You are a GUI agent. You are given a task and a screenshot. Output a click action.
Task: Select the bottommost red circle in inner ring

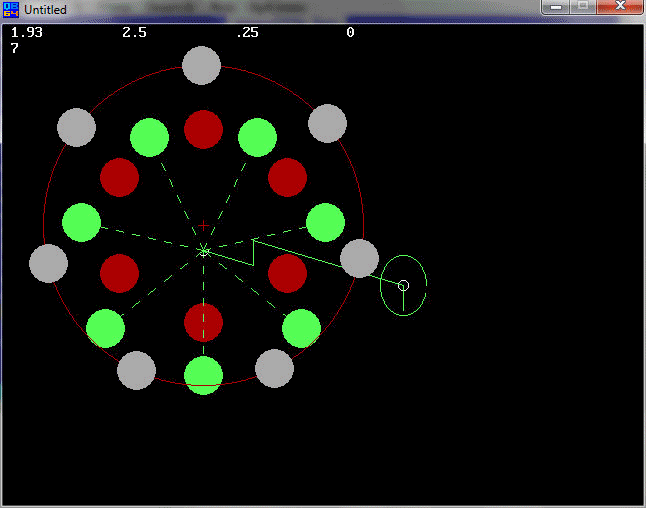click(203, 322)
